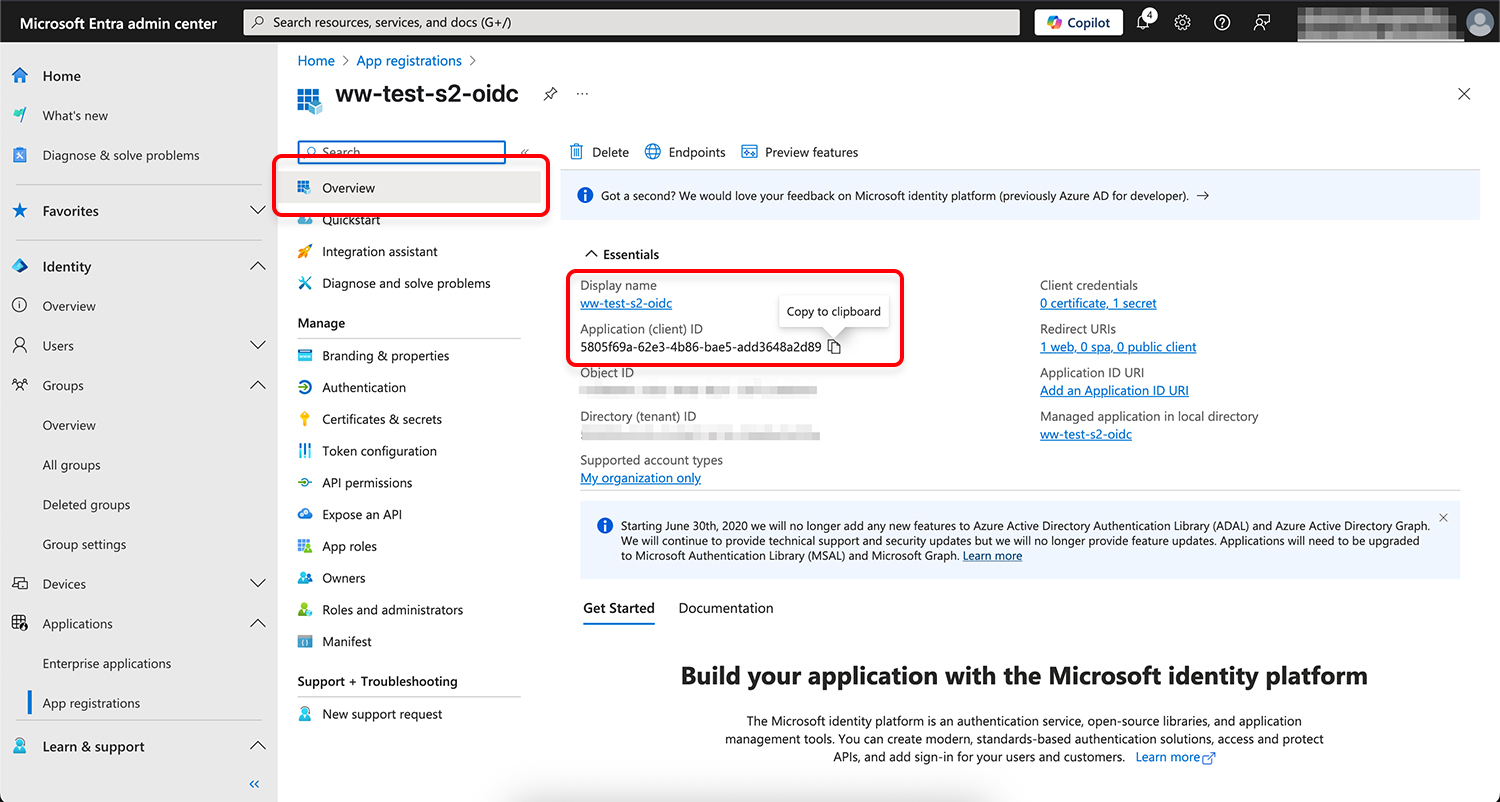Open Preview features
Viewport: 1500px width, 802px height.
pyautogui.click(x=799, y=151)
